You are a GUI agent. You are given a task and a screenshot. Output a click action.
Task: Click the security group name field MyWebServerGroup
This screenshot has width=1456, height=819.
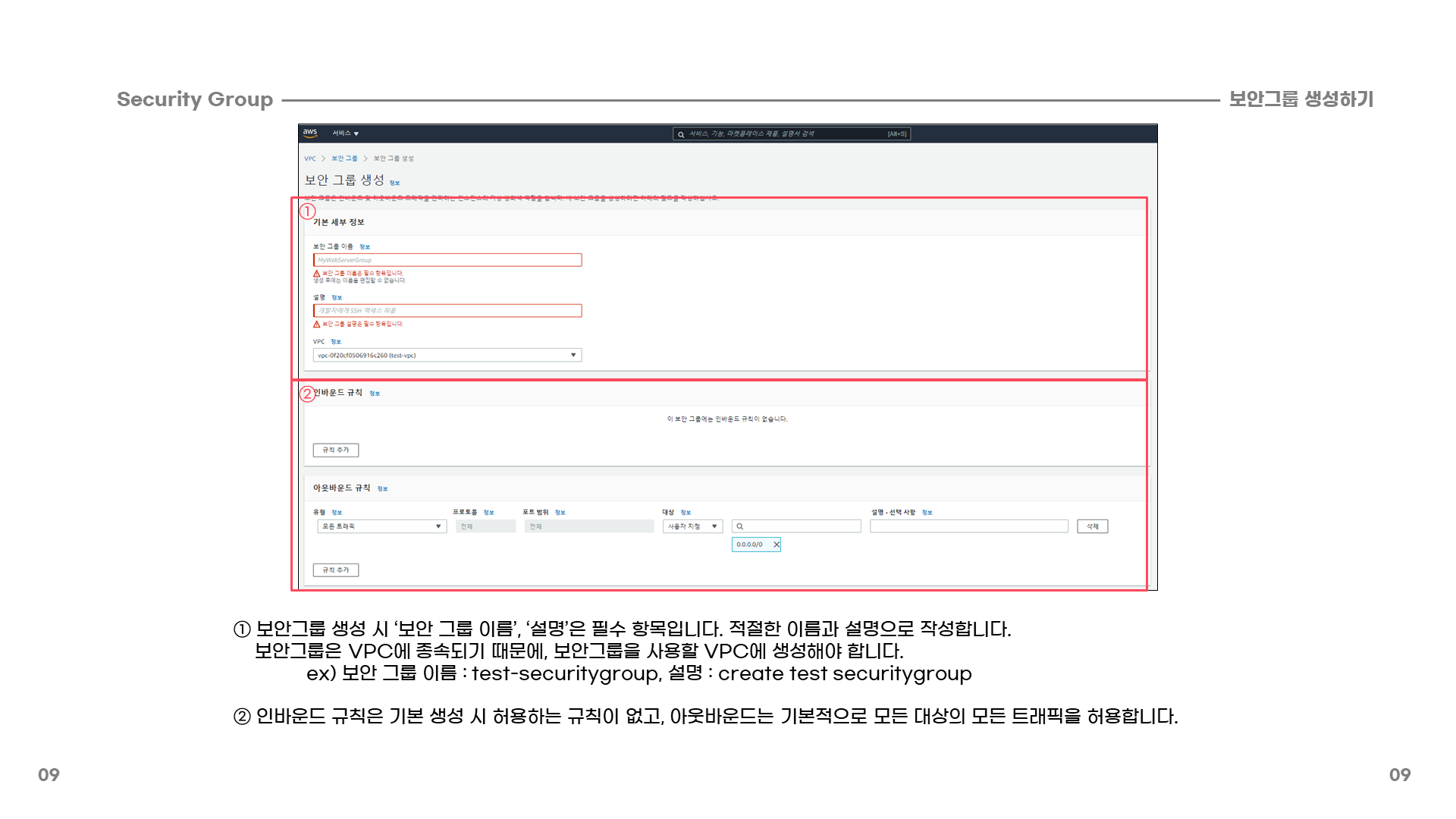click(x=447, y=260)
